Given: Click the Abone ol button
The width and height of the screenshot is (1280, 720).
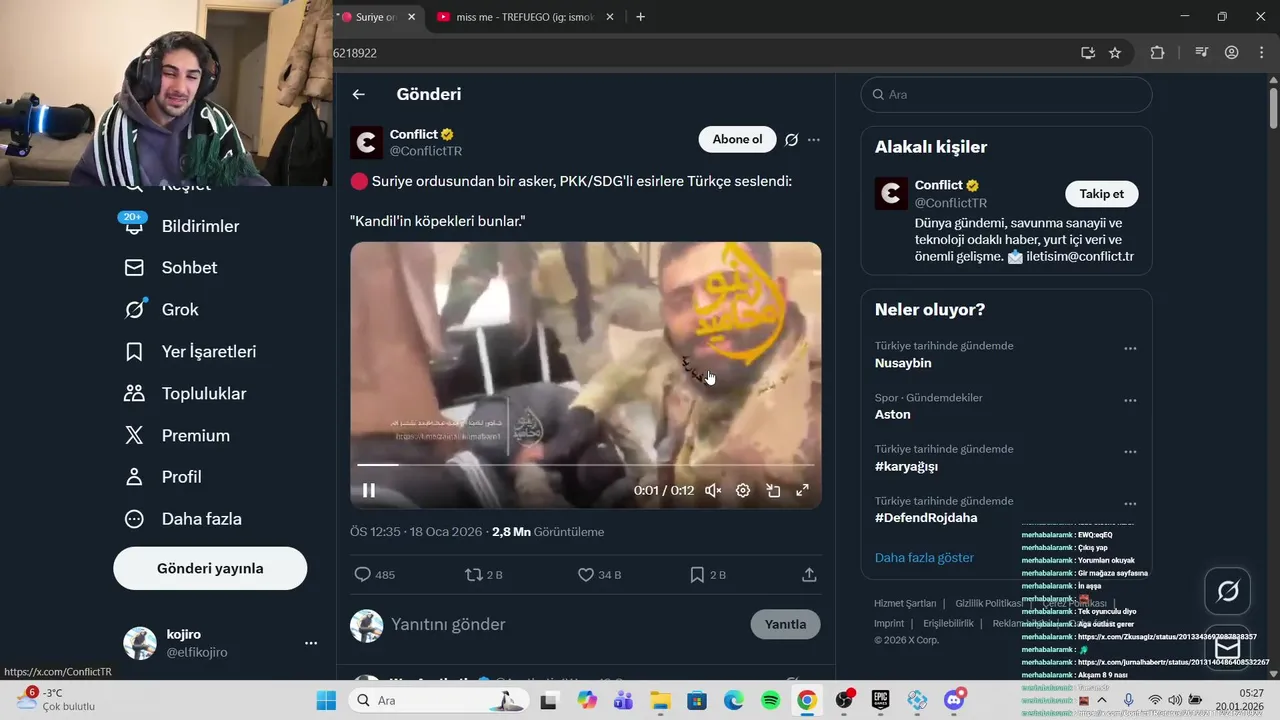Looking at the screenshot, I should [737, 139].
